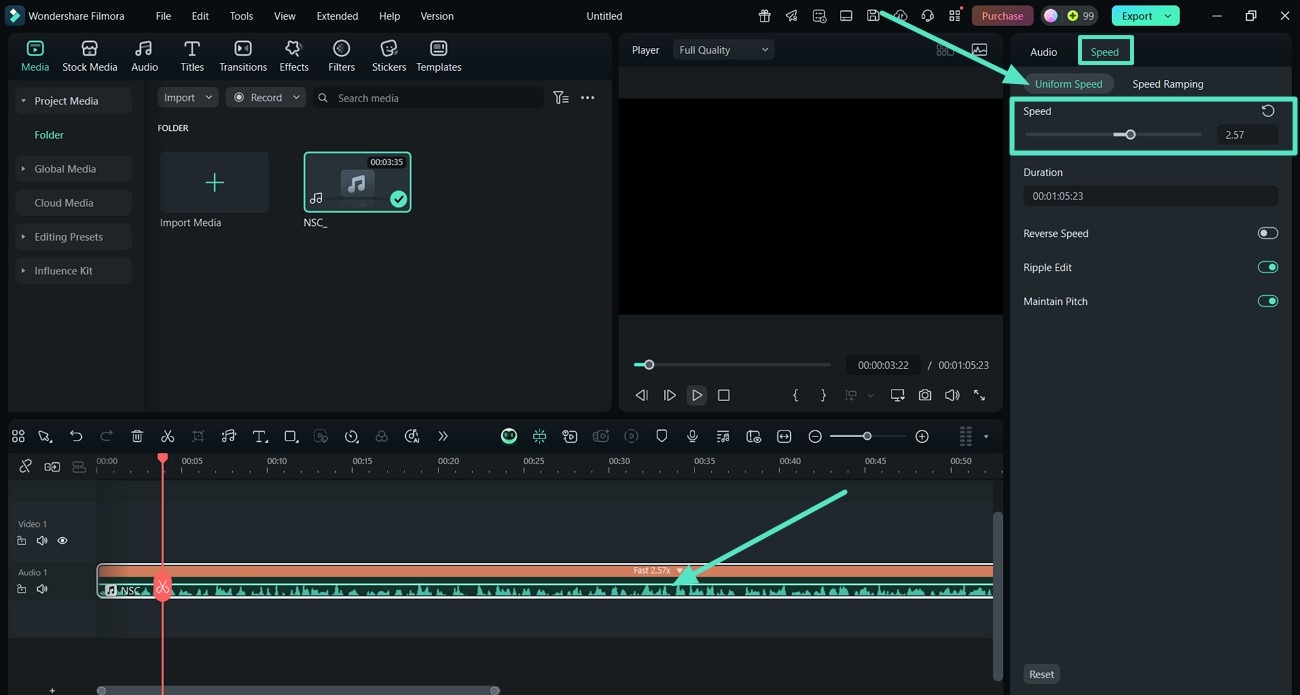This screenshot has height=695, width=1300.
Task: Open the Audio library tab
Action: tap(144, 56)
